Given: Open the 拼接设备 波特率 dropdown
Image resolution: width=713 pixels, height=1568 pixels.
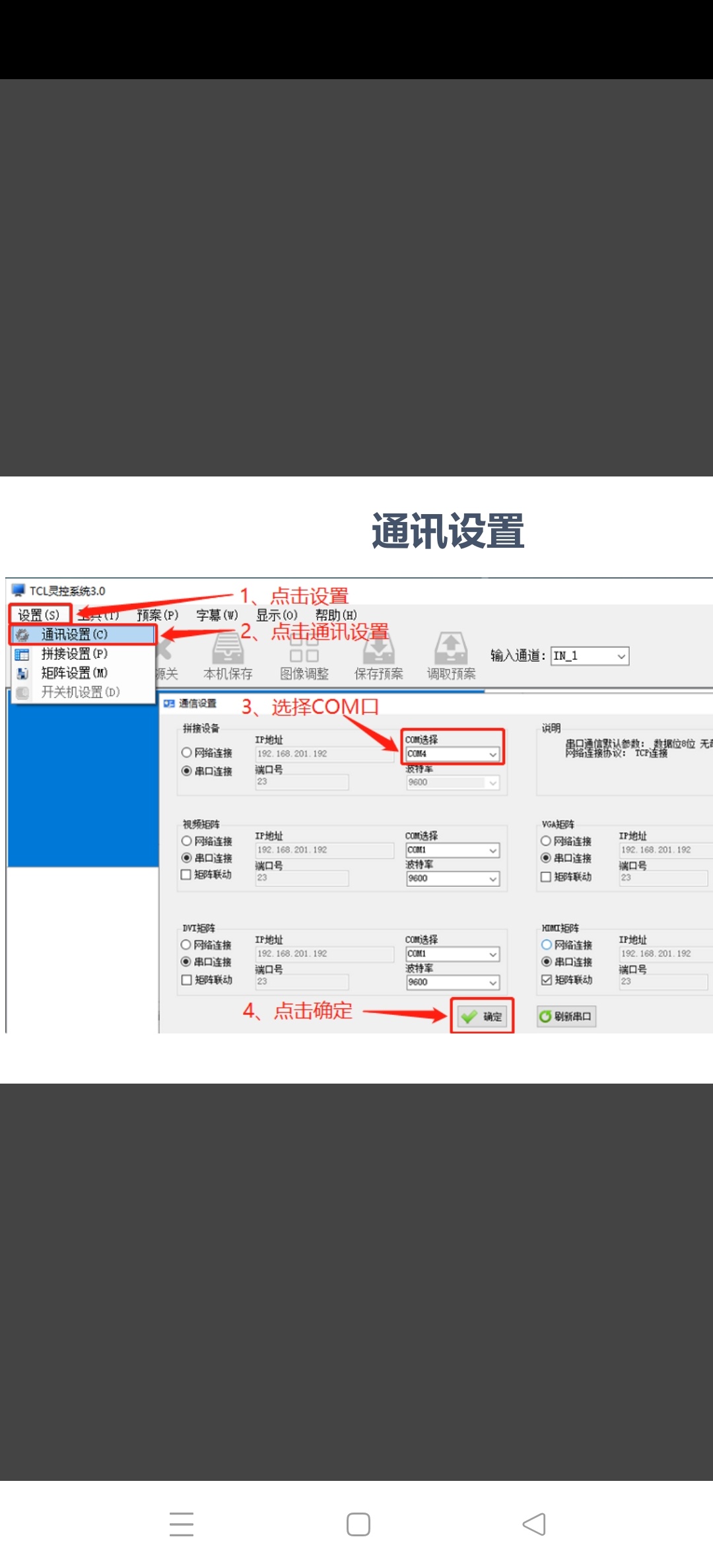Looking at the screenshot, I should [453, 783].
